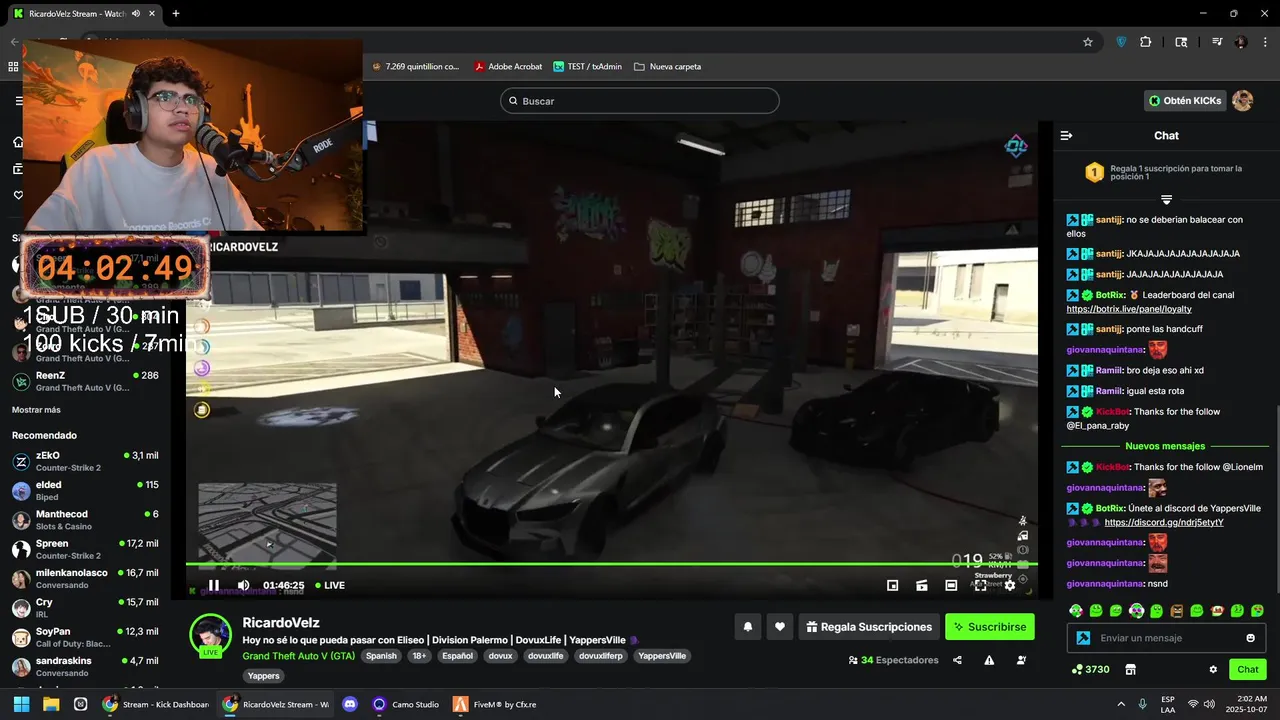Click the green Suscribirse button
1280x720 pixels.
[x=990, y=627]
